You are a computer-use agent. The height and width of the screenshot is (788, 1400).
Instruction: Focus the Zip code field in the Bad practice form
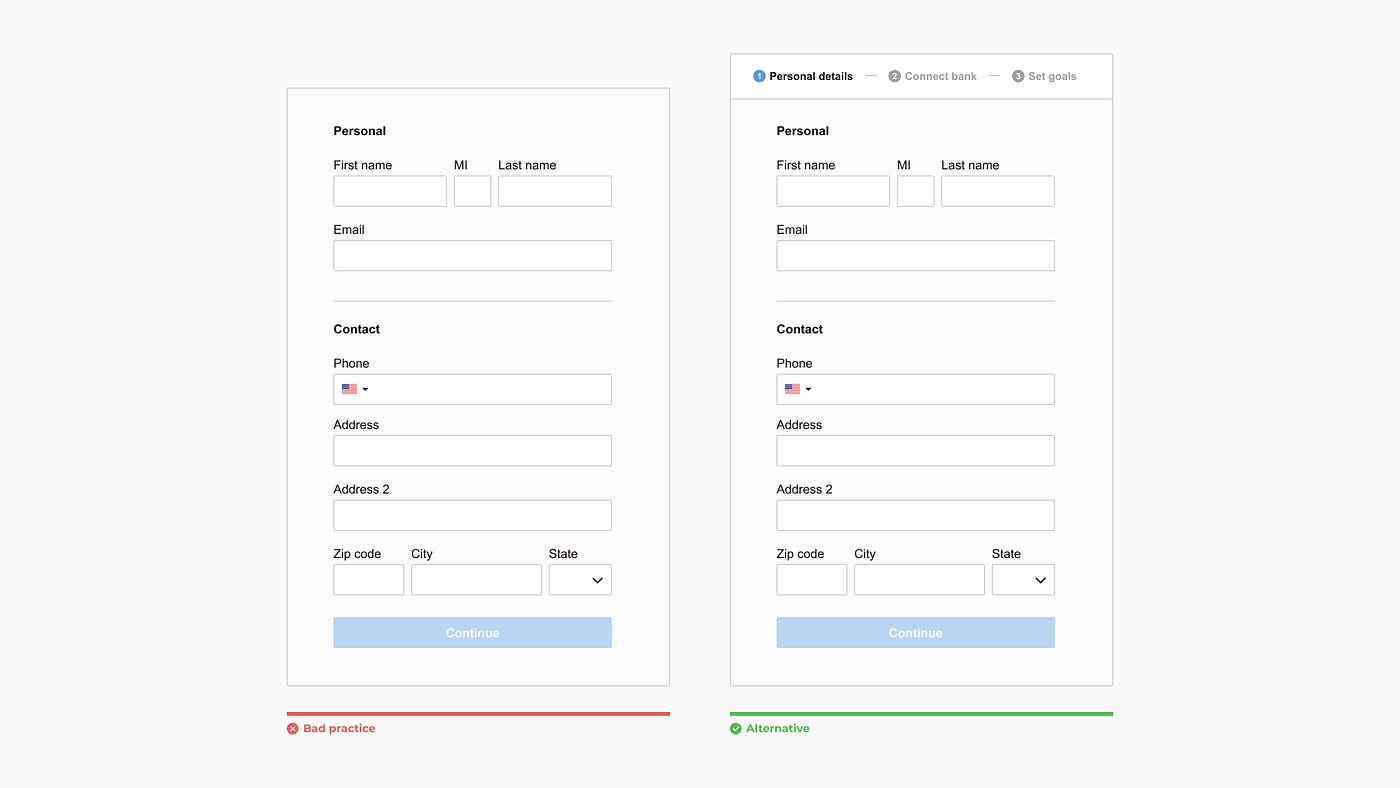(369, 580)
